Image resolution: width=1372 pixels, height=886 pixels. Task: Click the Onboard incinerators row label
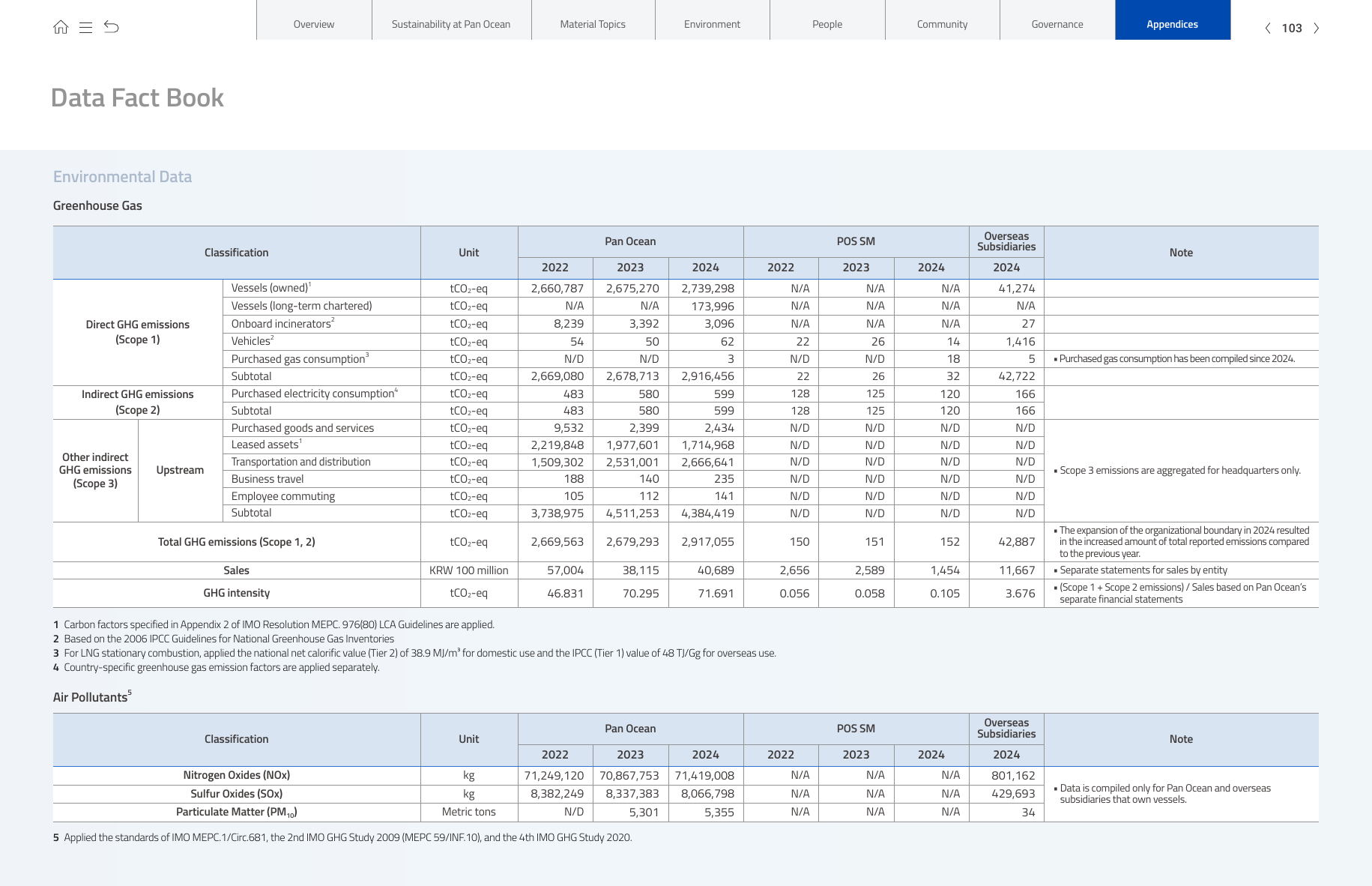(x=282, y=324)
